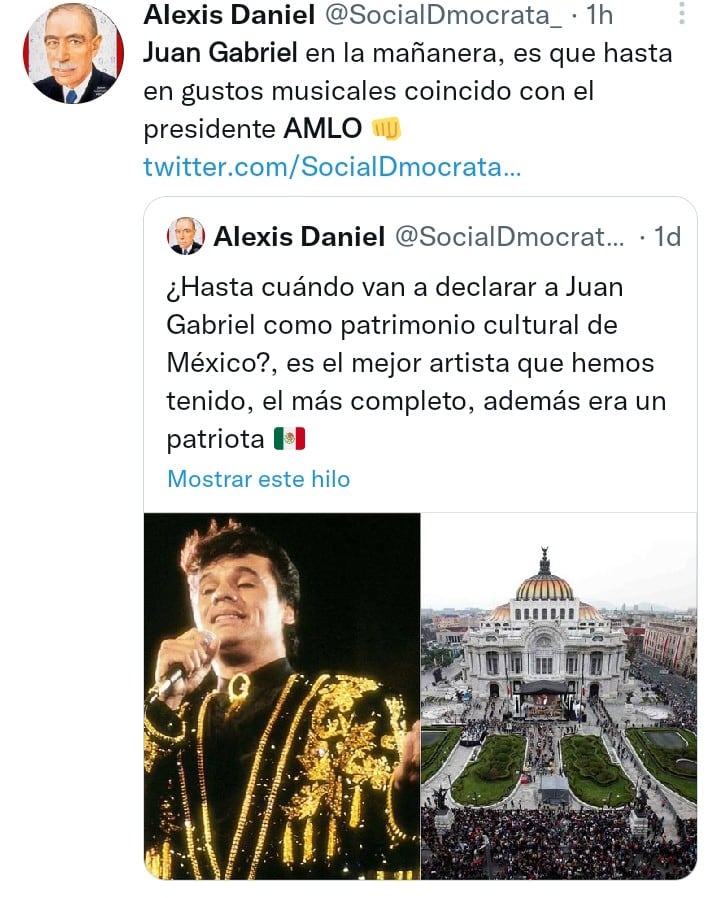Click the yellow fist emoji after AMLO
720x898 pixels.
point(385,130)
